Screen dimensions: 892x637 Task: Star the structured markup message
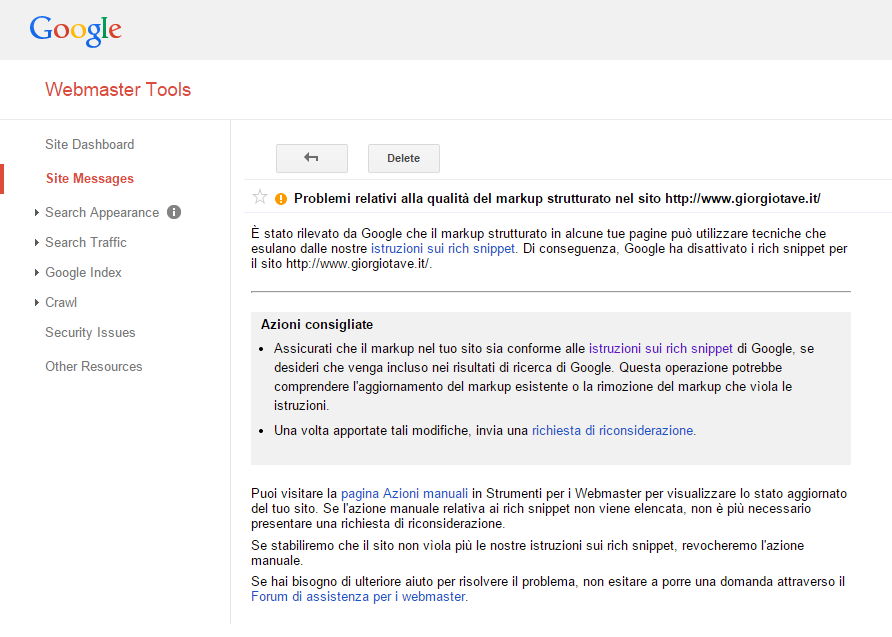[260, 197]
